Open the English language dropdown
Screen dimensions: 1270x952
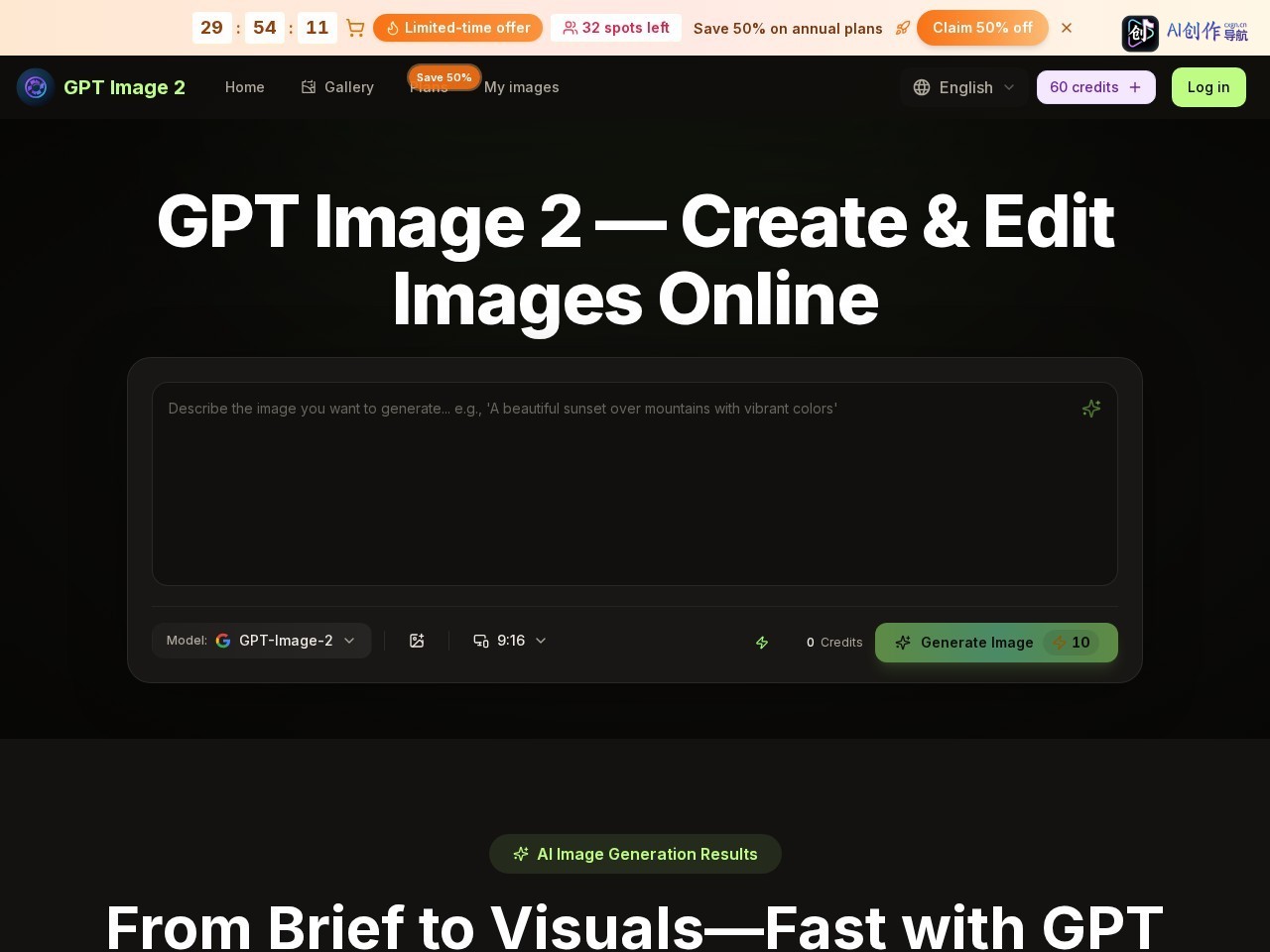(964, 87)
